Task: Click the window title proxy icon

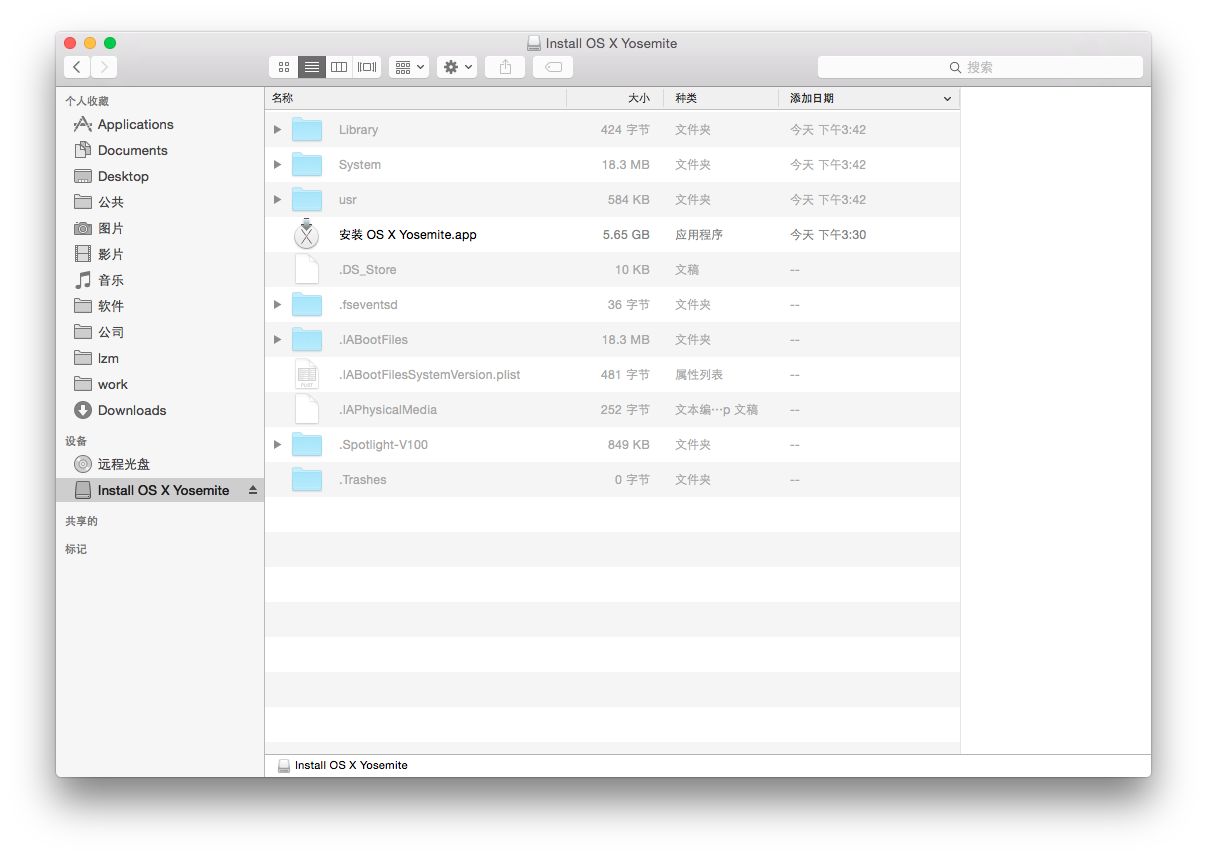Action: coord(535,43)
